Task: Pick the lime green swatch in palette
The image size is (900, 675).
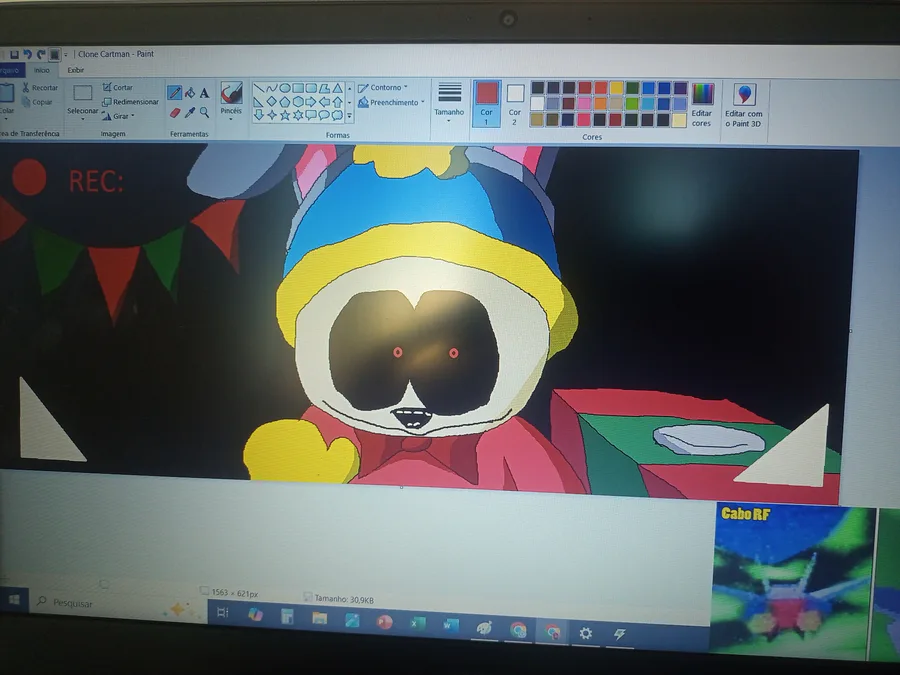Action: 632,104
